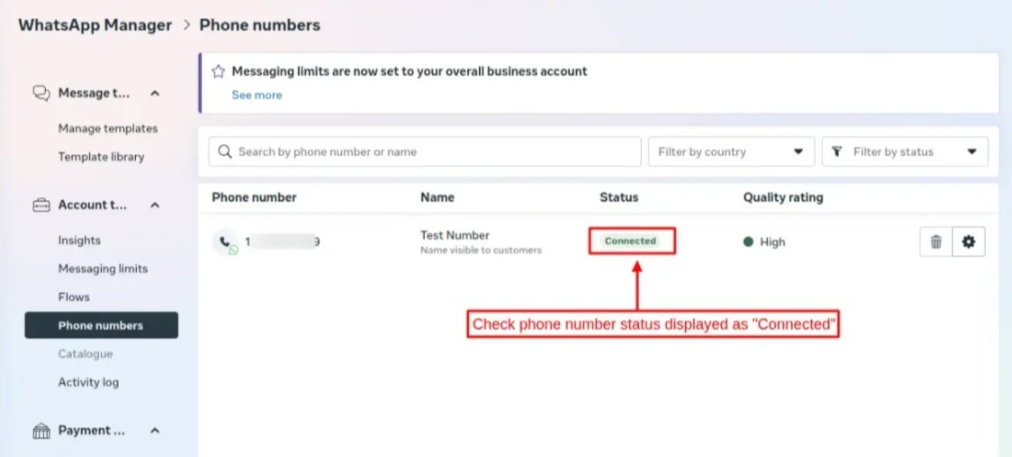Click the WhatsApp Manager breadcrumb link
1012x457 pixels.
point(95,25)
